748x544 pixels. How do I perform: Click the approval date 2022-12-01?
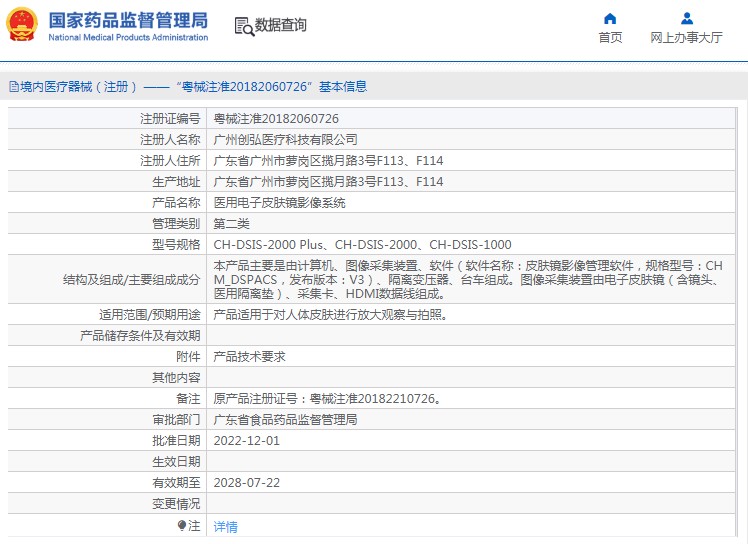pyautogui.click(x=246, y=441)
